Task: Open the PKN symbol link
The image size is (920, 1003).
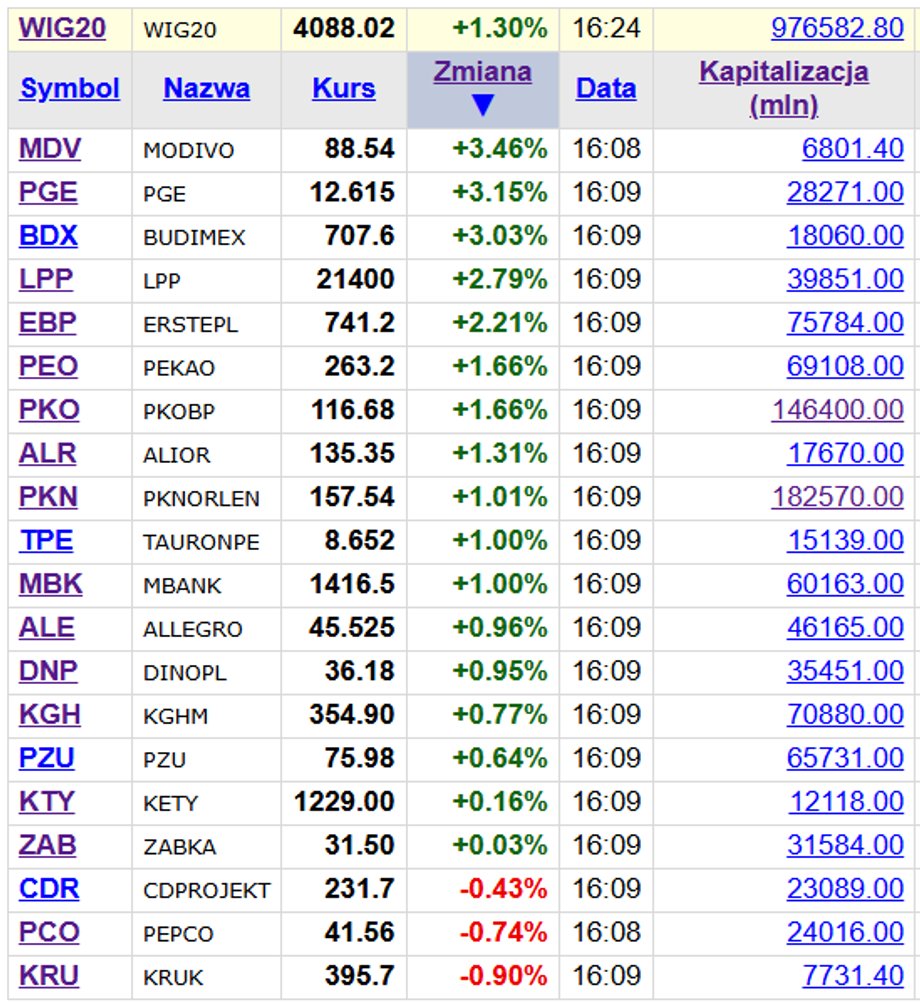Action: [x=48, y=496]
